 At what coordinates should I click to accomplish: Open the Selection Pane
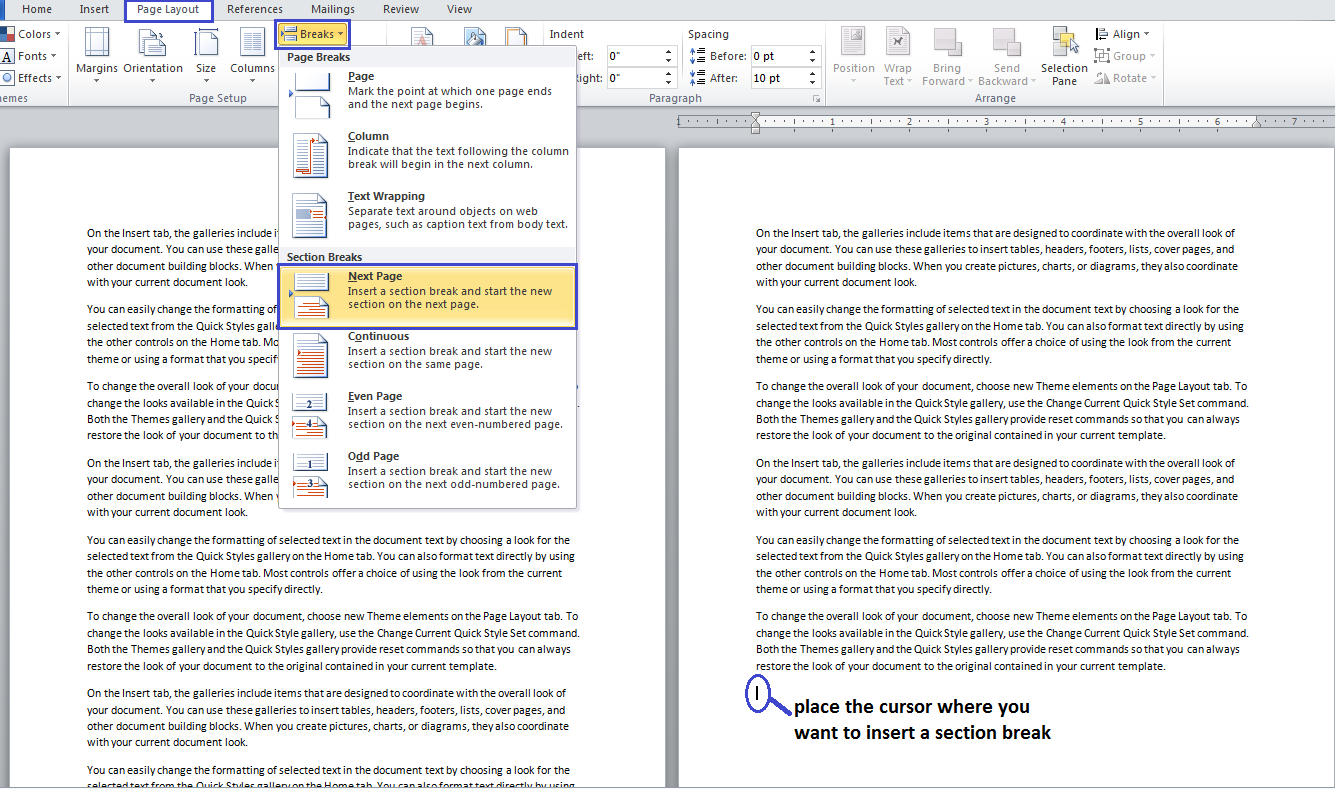click(1064, 45)
